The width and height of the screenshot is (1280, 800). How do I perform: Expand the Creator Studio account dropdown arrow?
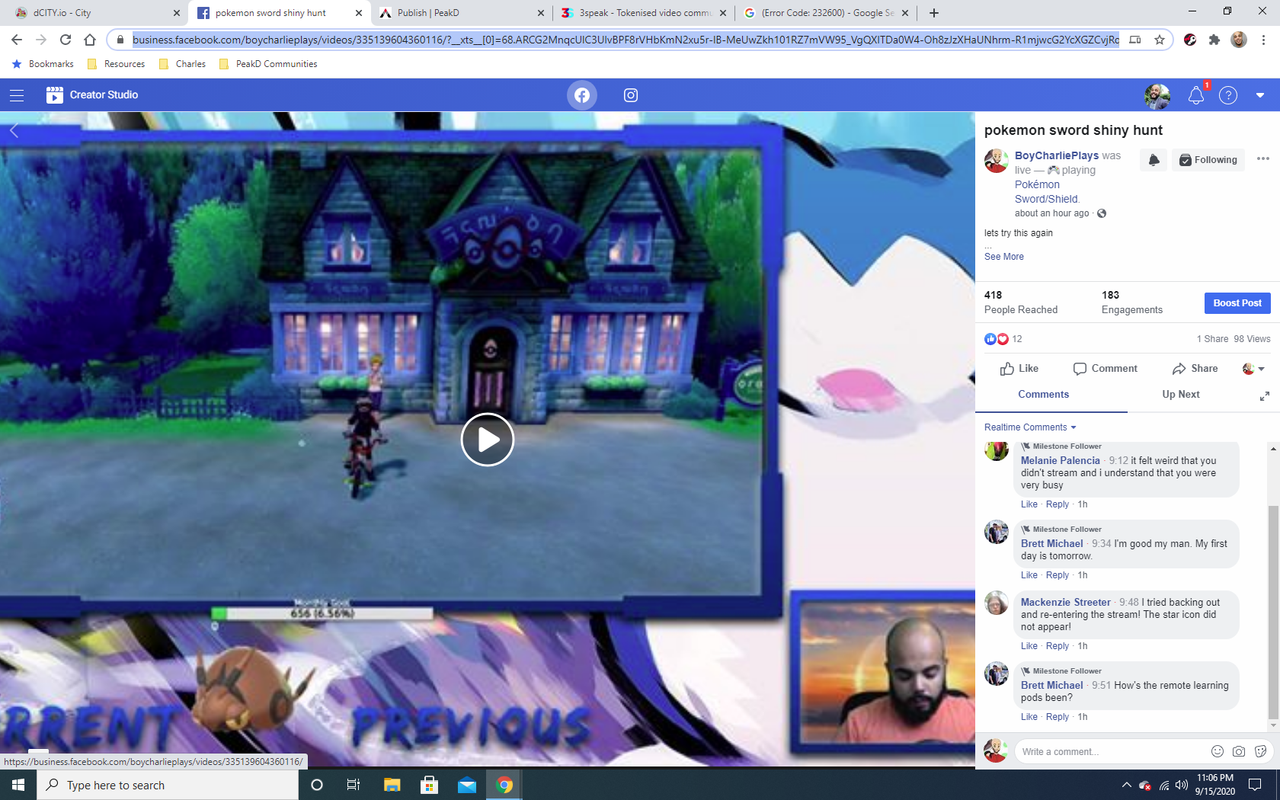1260,95
